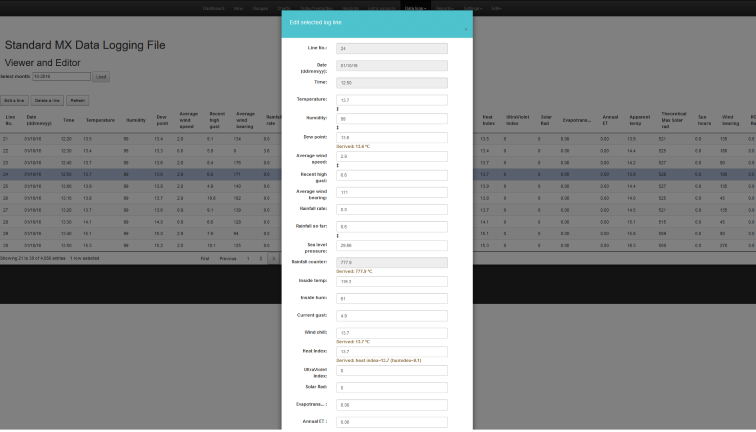This screenshot has width=756, height=432.
Task: Open the Dashboard nav item
Action: pyautogui.click(x=214, y=7)
